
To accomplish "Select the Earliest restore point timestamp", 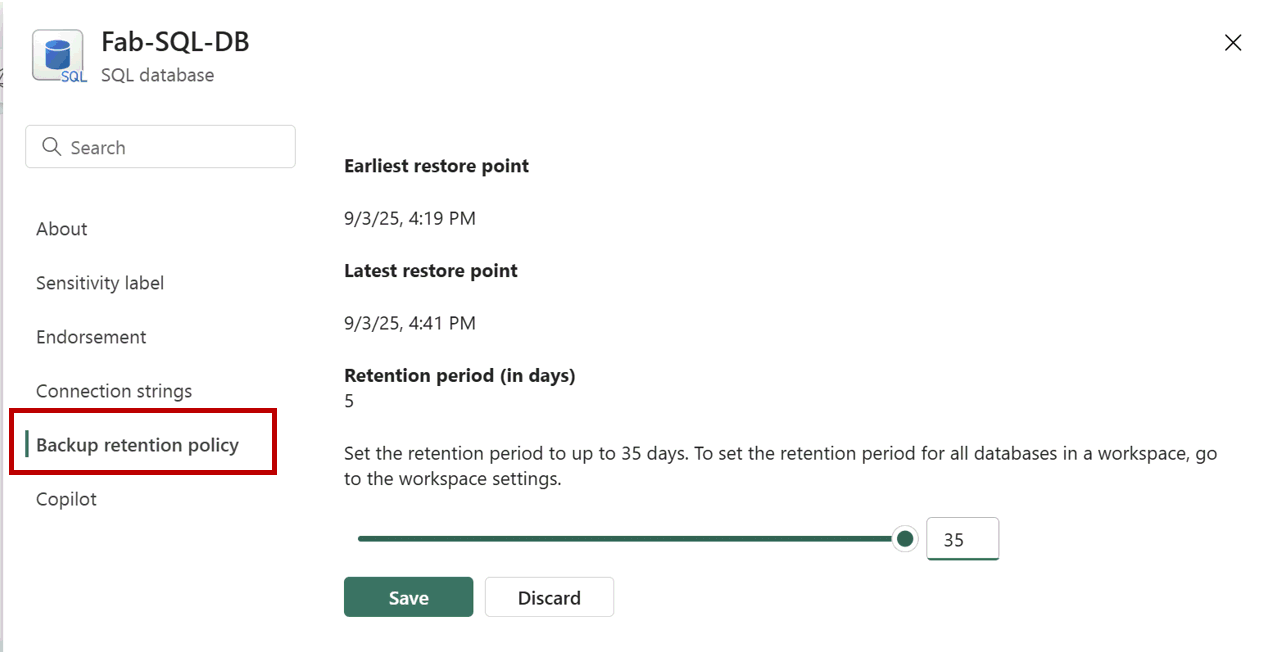I will point(410,218).
